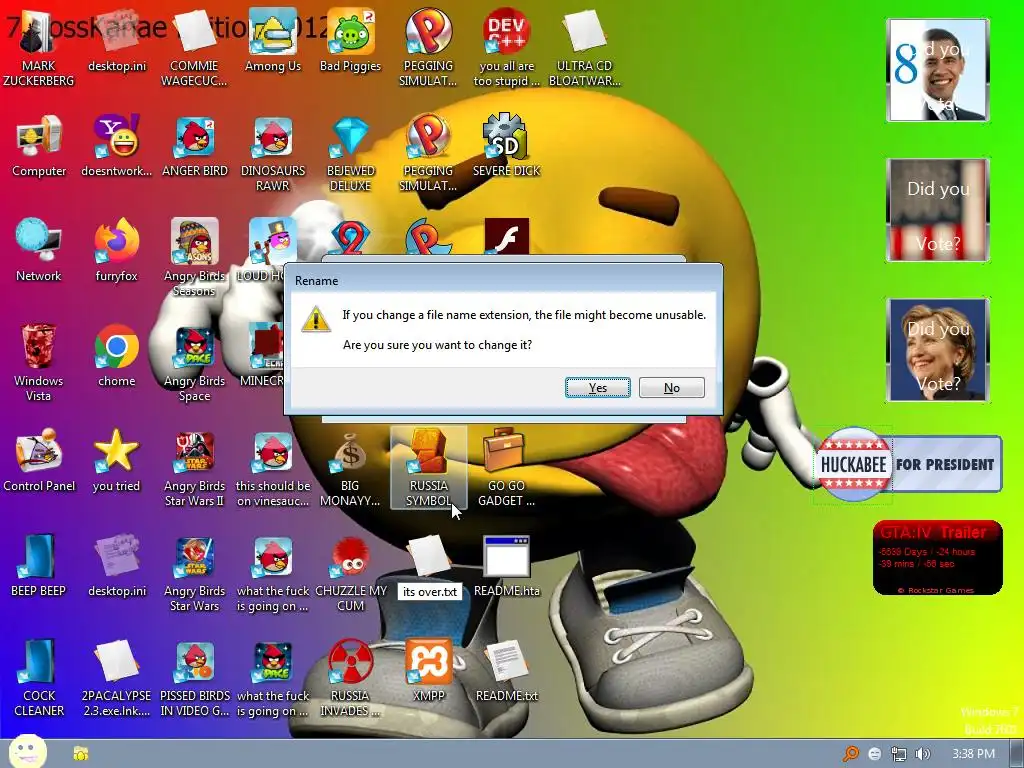Select the 2PACALYPSE 2.3.exe.lnk file
This screenshot has height=768, width=1024.
pyautogui.click(x=116, y=678)
